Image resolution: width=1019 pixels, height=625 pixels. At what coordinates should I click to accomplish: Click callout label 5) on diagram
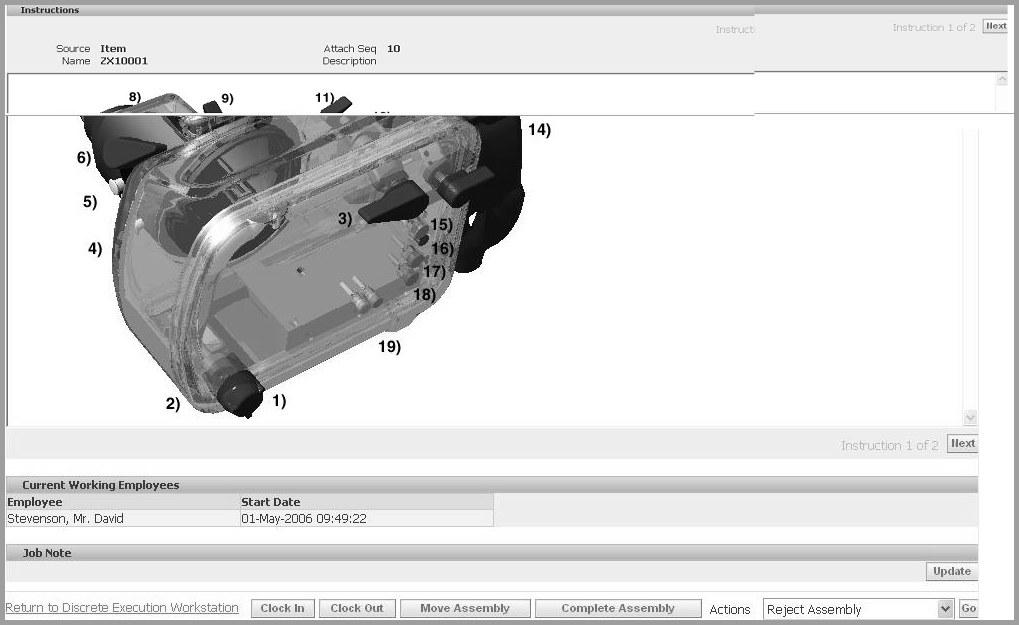point(90,201)
